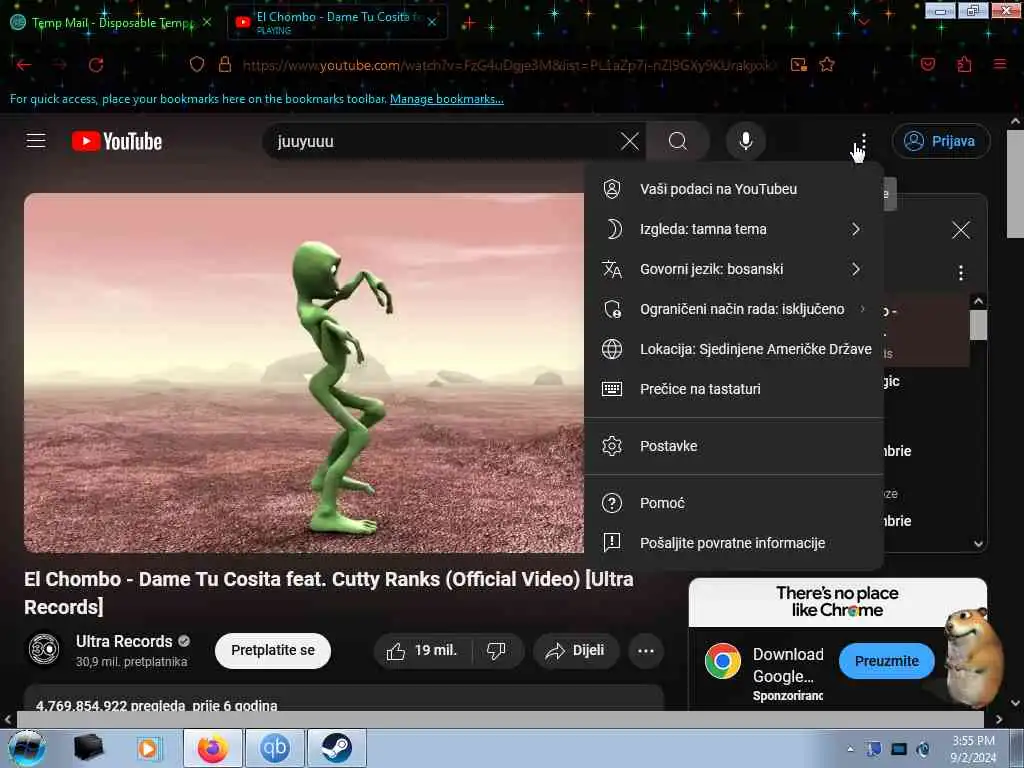Close the Temp Mail tab

coord(207,22)
